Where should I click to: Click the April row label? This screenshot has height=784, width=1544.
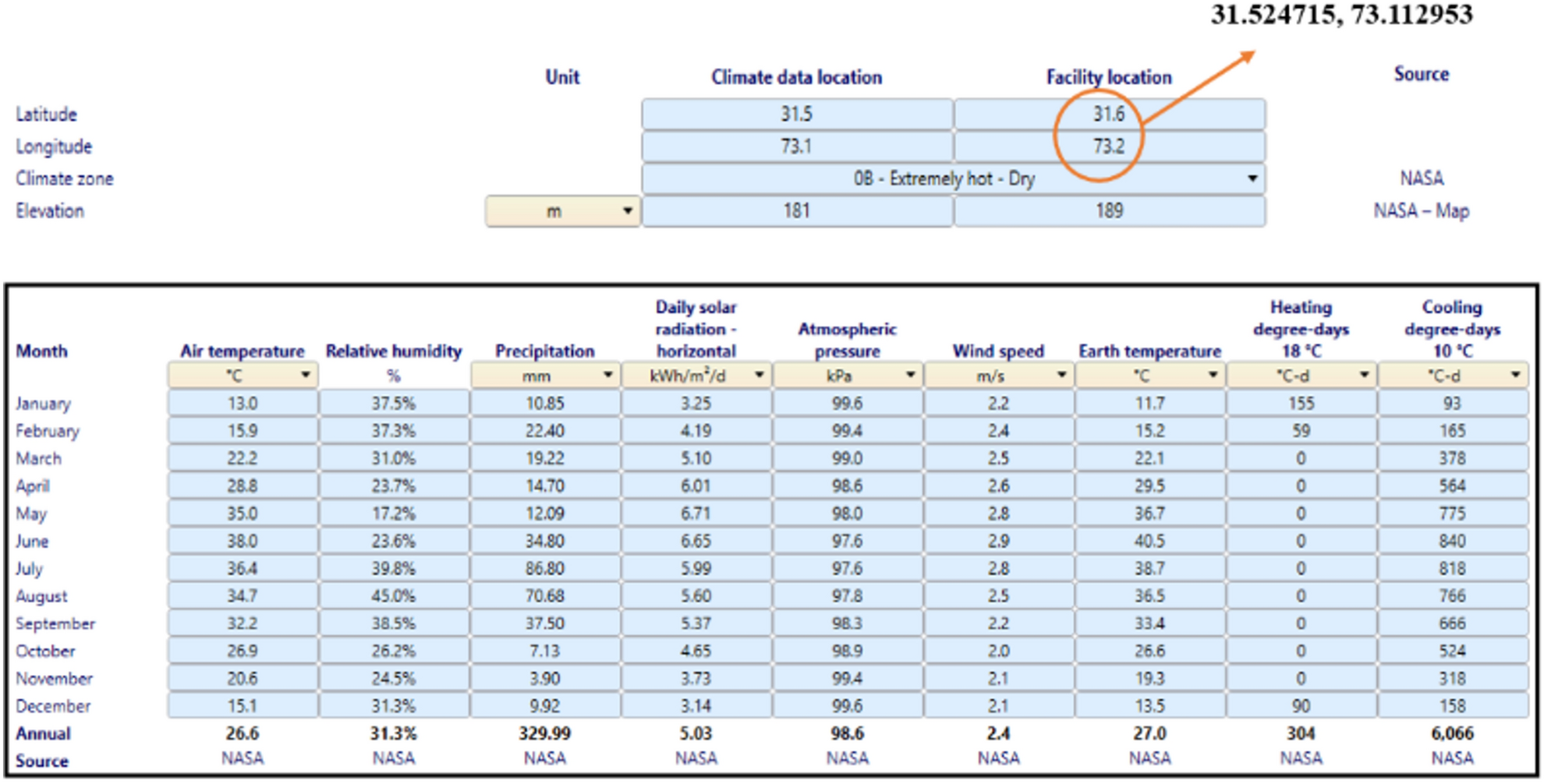(x=33, y=486)
